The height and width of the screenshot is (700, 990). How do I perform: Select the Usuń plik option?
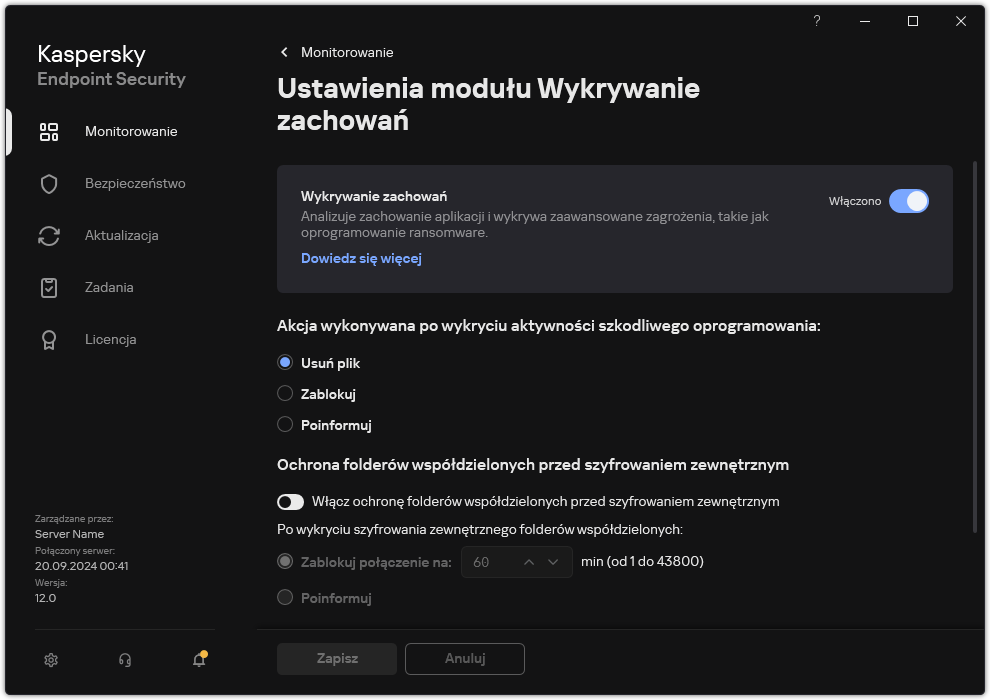point(285,362)
